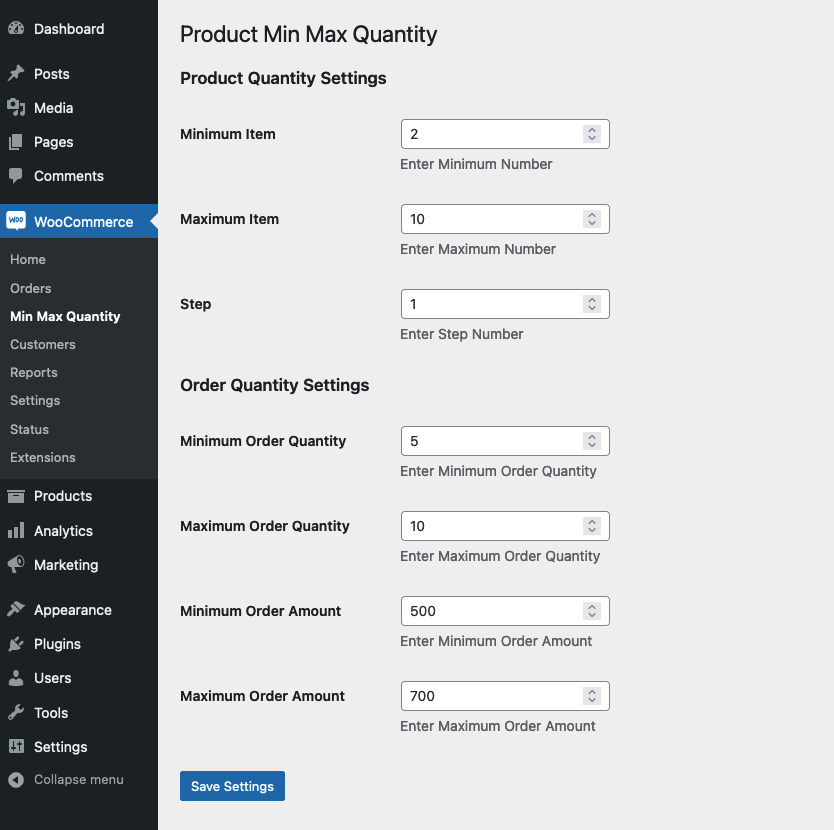
Task: Click the Media library icon
Action: tap(16, 107)
